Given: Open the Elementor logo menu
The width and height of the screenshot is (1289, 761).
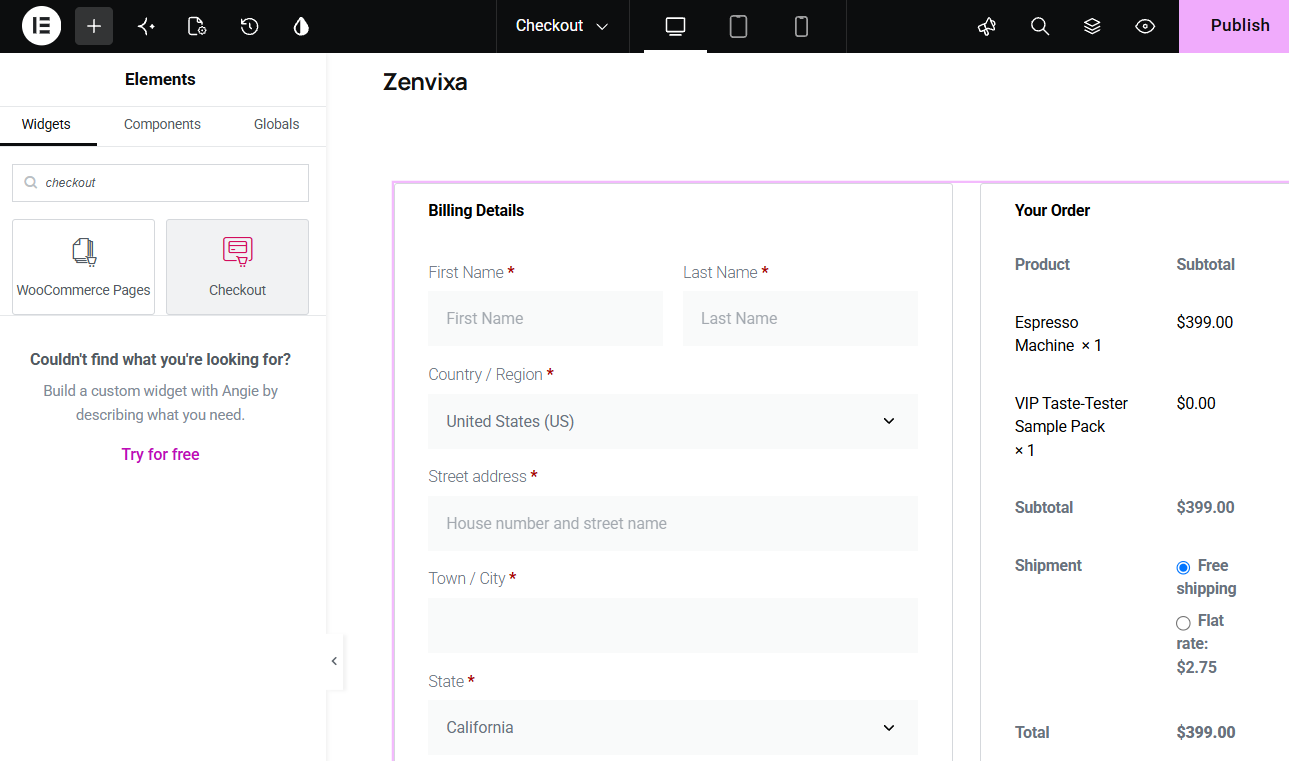Looking at the screenshot, I should pos(42,26).
